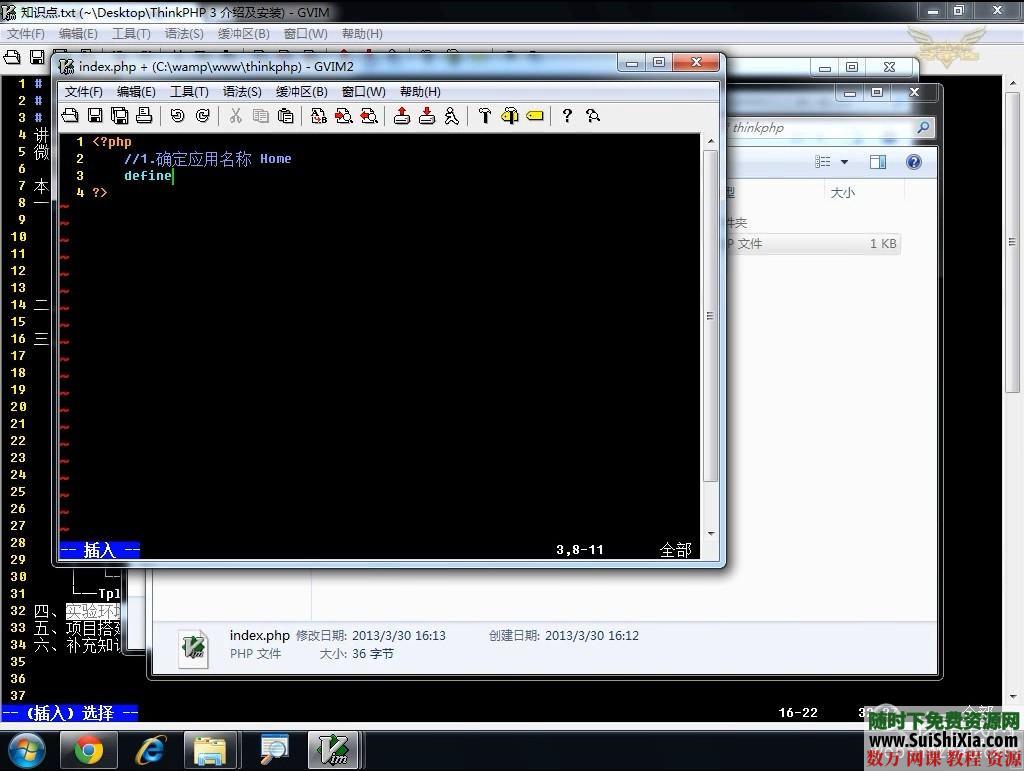Click the Load session icon in GVIM2 toolbar
The image size is (1024, 771).
coord(402,116)
